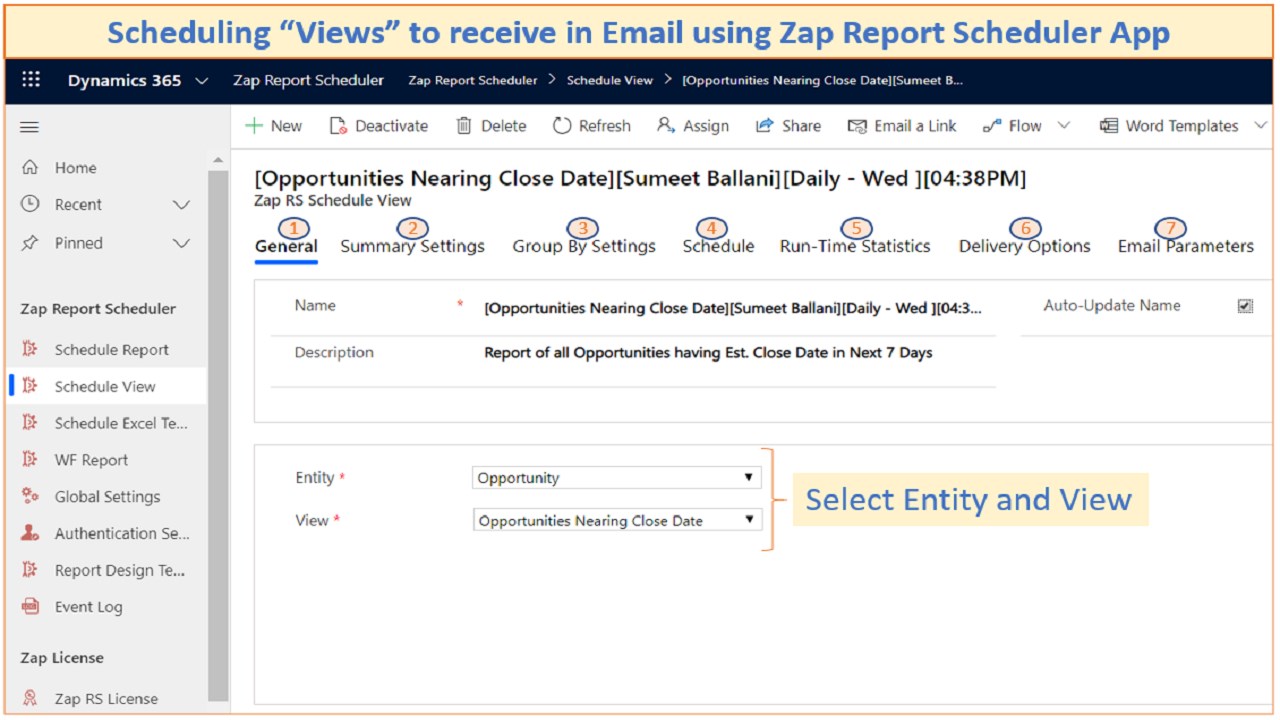The image size is (1280, 720).
Task: Click the Email a Link envelope icon
Action: [857, 126]
